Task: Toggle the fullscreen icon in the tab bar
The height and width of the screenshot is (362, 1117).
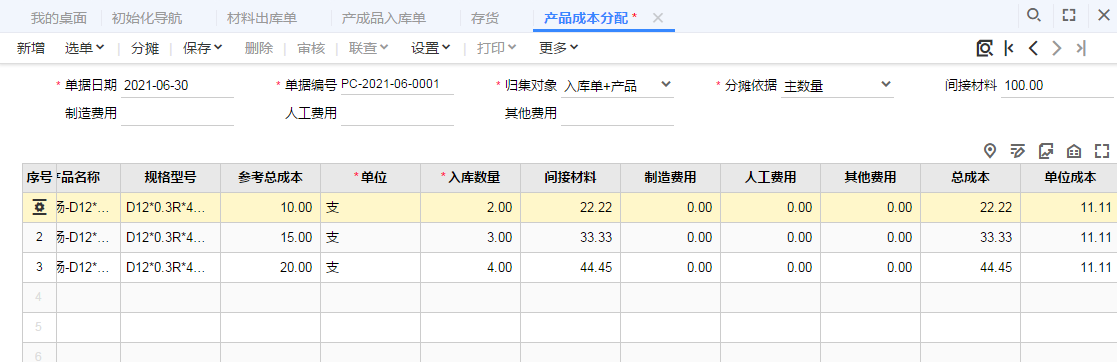Action: 1069,15
